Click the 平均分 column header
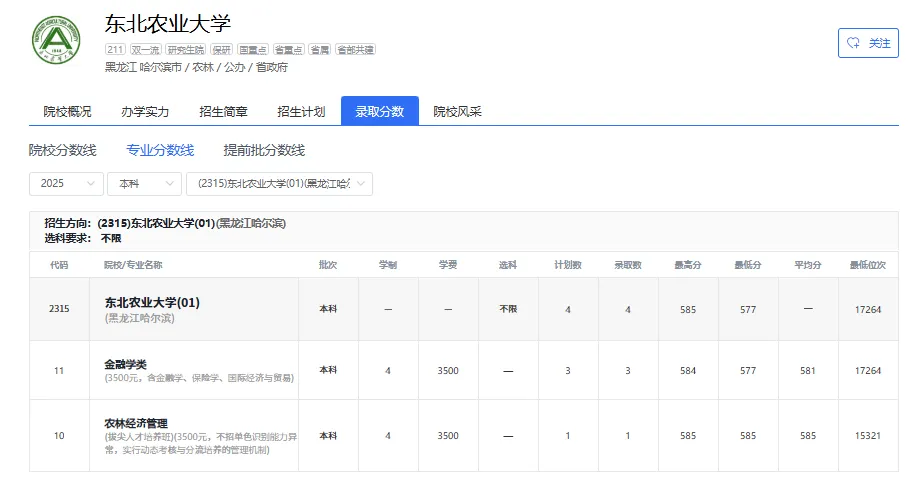Screen dimensions: 924x483 (808, 265)
